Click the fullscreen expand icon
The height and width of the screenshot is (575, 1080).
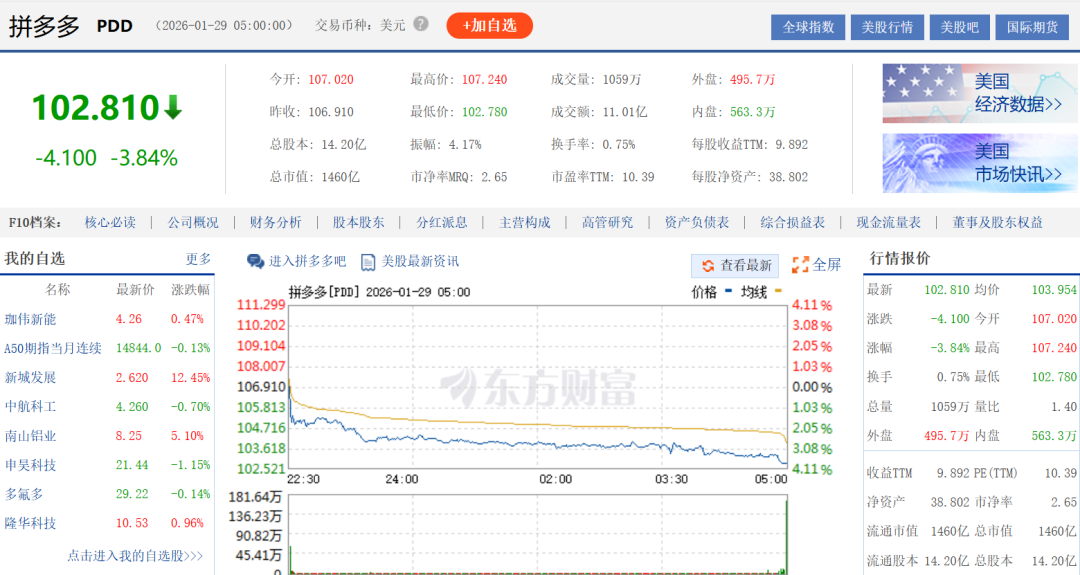[800, 265]
